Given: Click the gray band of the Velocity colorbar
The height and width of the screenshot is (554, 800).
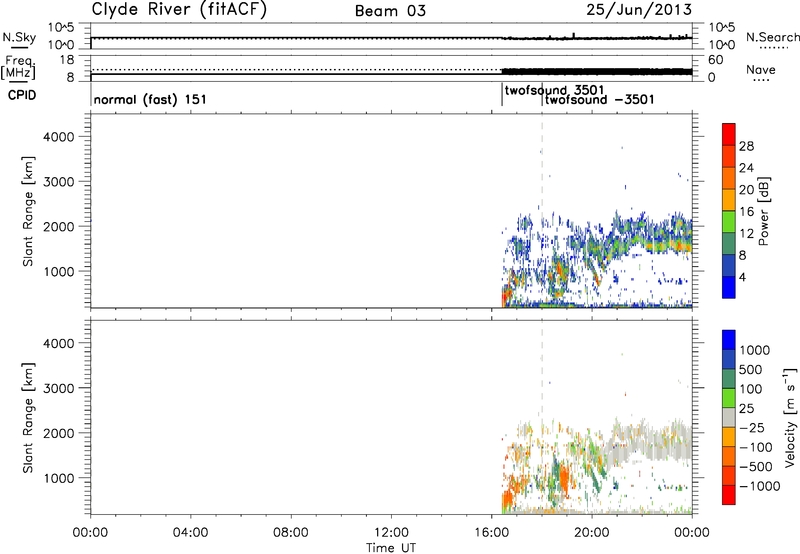Looking at the screenshot, I should coord(729,417).
